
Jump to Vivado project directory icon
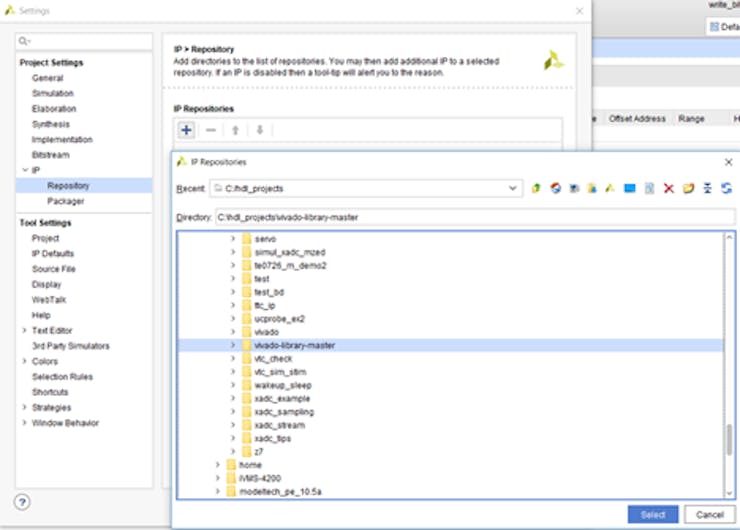pyautogui.click(x=610, y=188)
